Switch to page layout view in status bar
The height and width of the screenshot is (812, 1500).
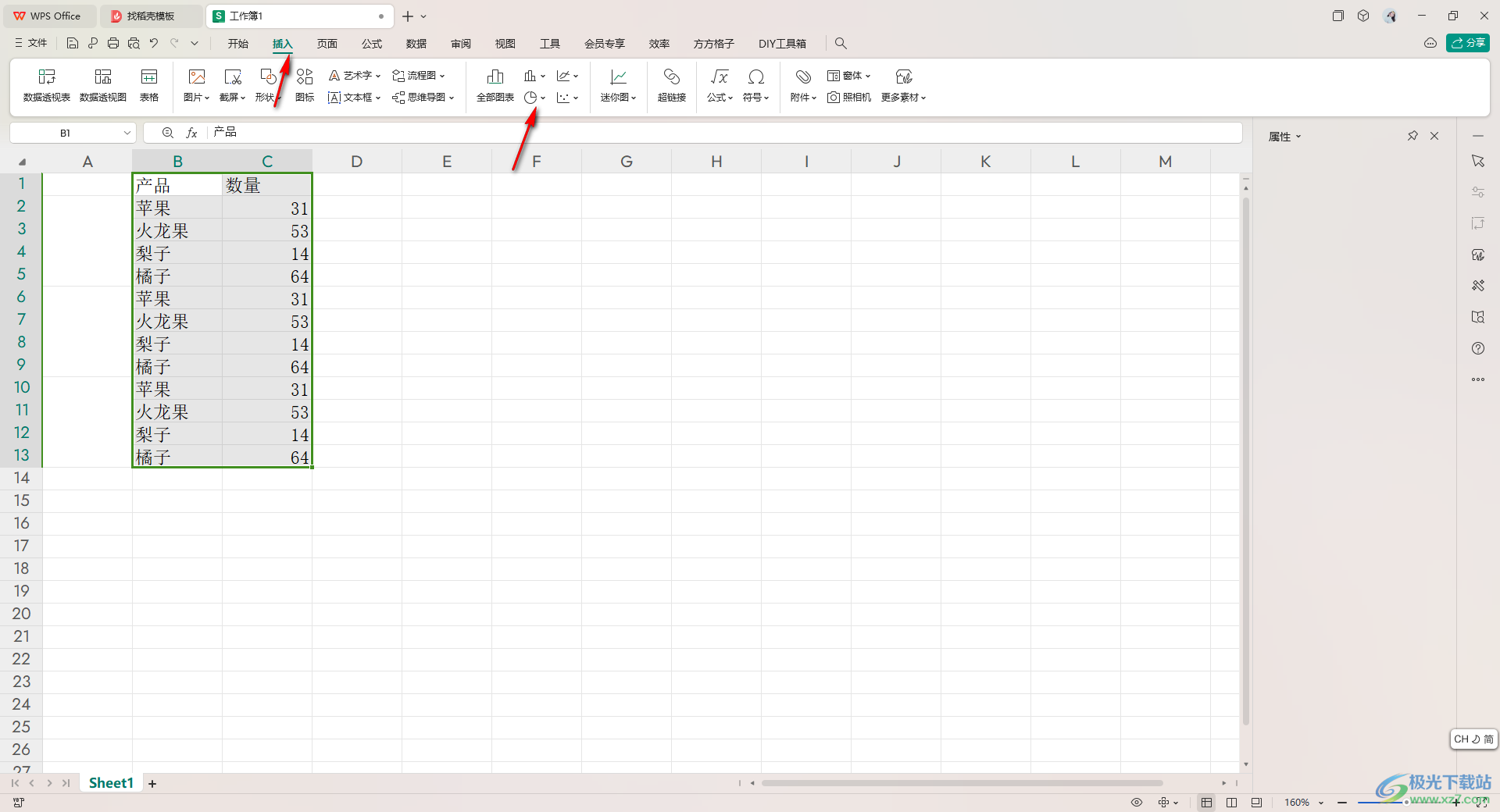1232,803
